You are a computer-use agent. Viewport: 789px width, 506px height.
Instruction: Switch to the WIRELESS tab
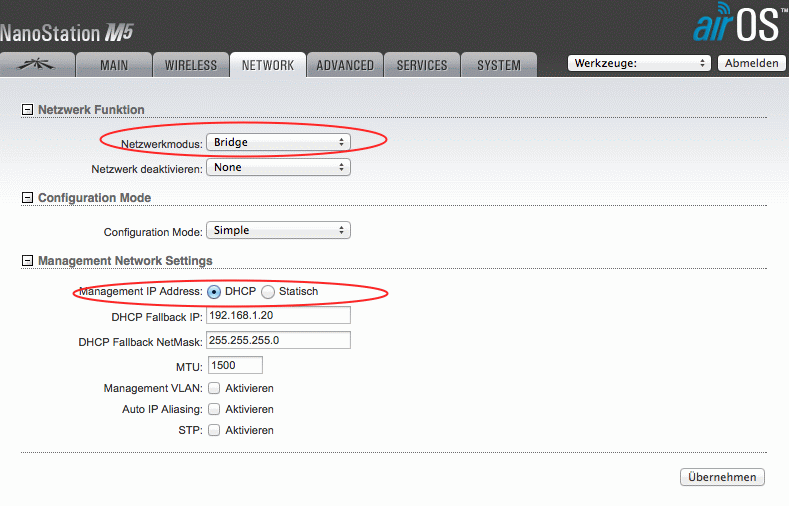coord(190,65)
